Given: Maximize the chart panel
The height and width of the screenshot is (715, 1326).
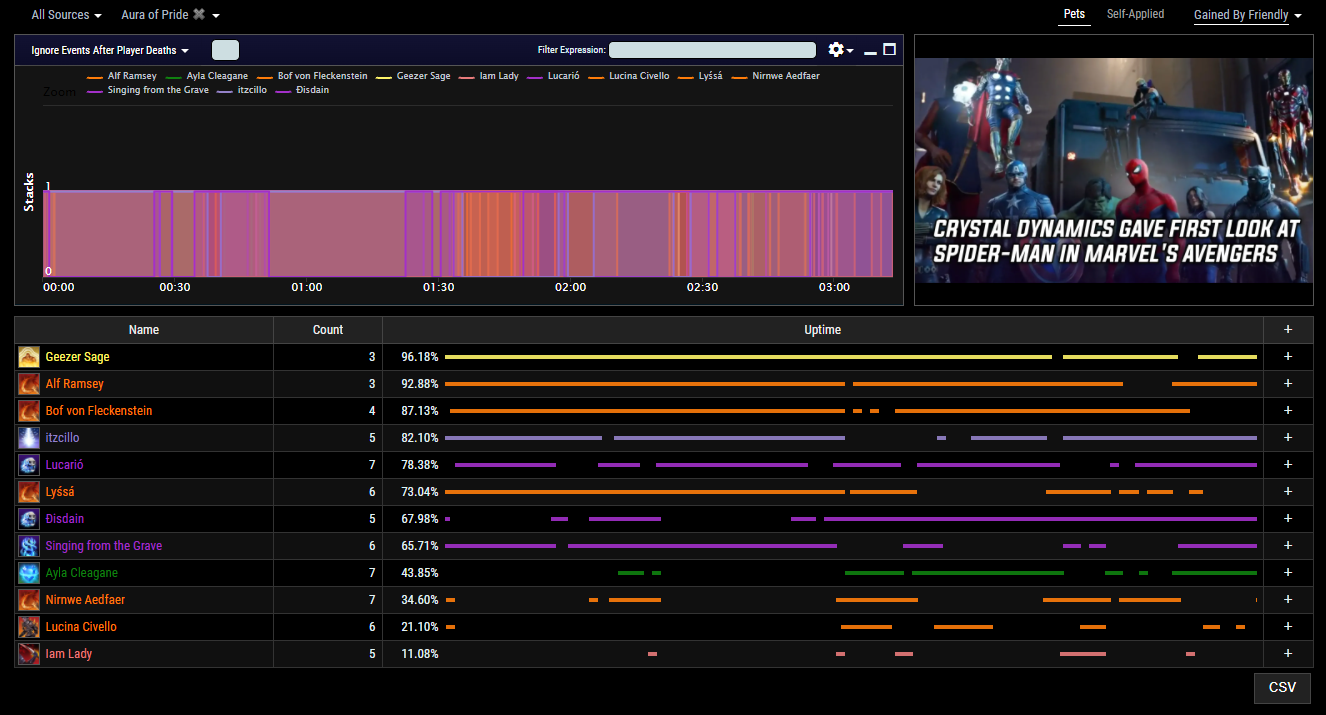Looking at the screenshot, I should [889, 49].
